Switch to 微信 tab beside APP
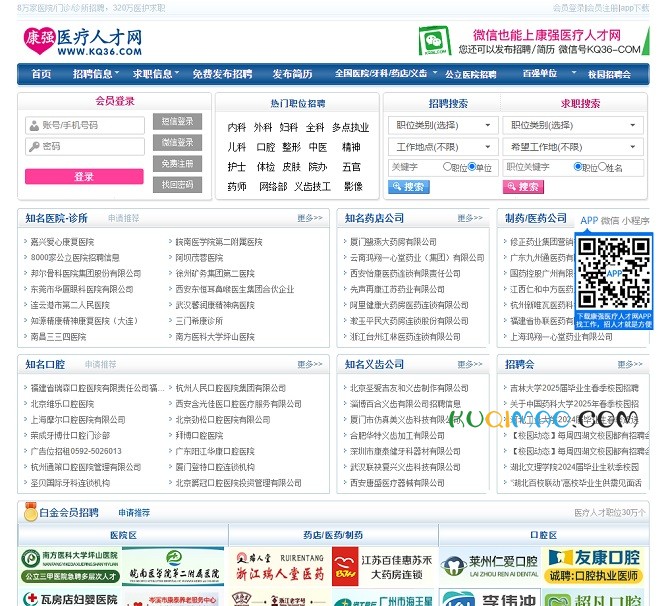 610,220
